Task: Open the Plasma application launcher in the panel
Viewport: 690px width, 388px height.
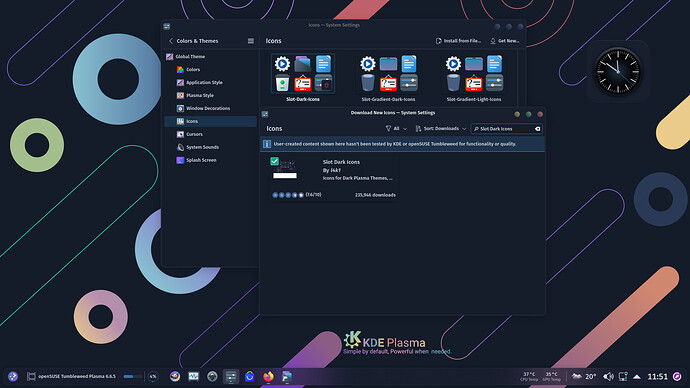Action: pos(13,377)
